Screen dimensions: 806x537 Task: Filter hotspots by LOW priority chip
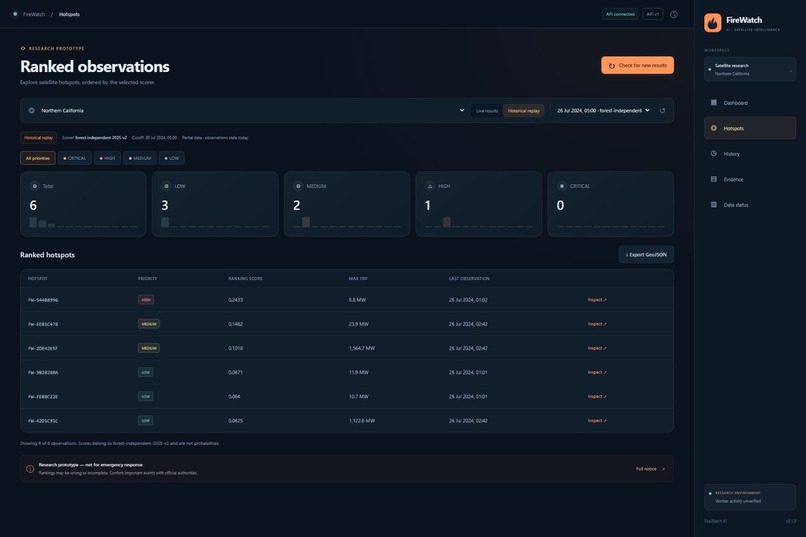172,158
